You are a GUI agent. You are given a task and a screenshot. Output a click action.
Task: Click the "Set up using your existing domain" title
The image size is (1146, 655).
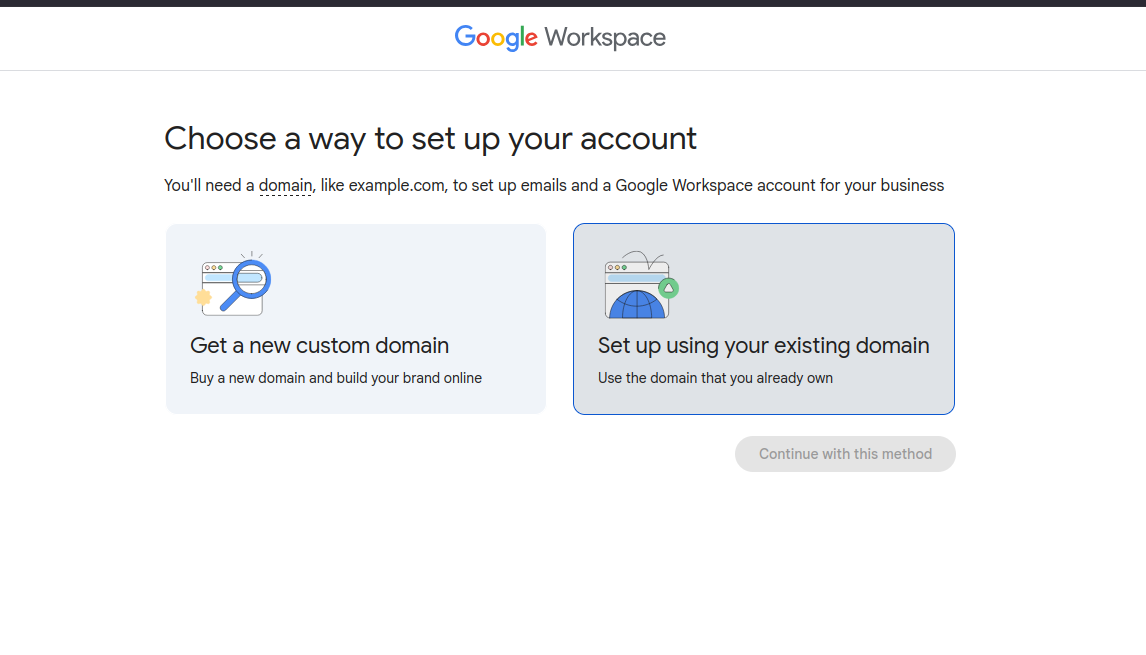coord(763,346)
